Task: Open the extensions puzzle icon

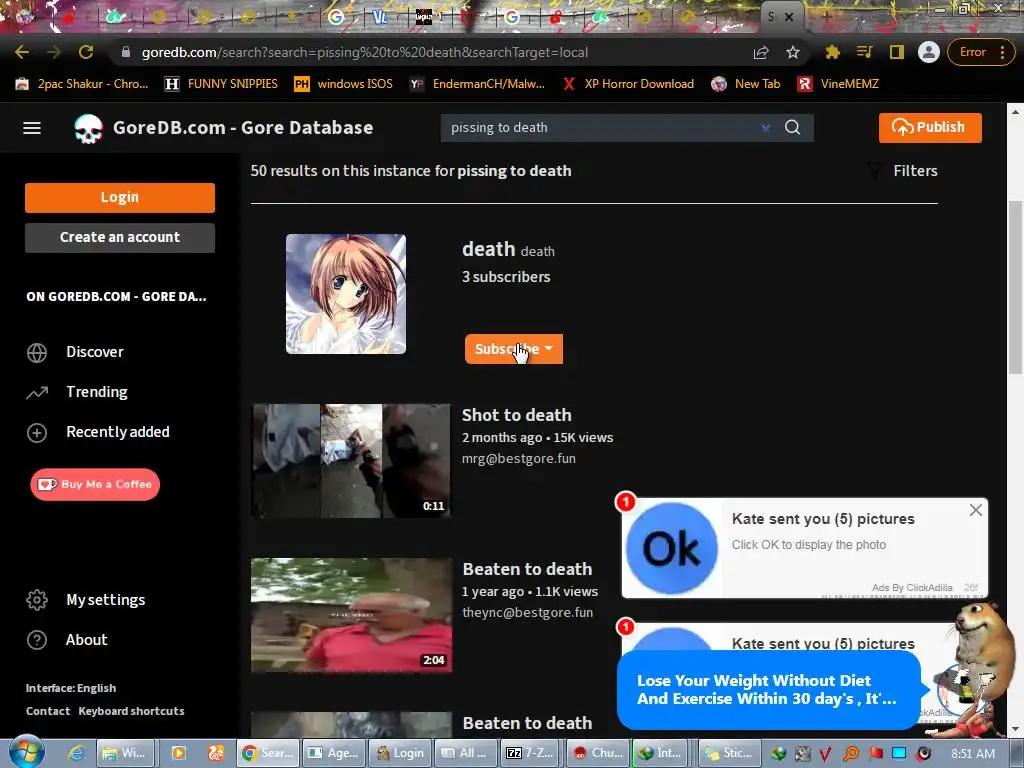Action: [x=833, y=52]
